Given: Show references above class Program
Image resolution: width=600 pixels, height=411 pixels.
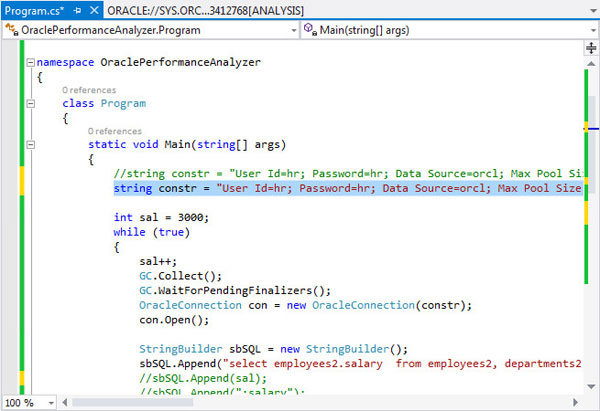Looking at the screenshot, I should pos(89,90).
